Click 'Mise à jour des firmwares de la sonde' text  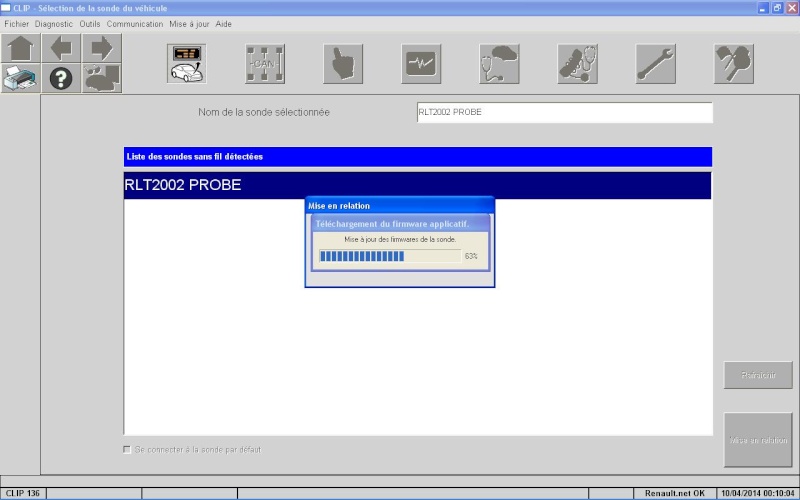tap(400, 239)
